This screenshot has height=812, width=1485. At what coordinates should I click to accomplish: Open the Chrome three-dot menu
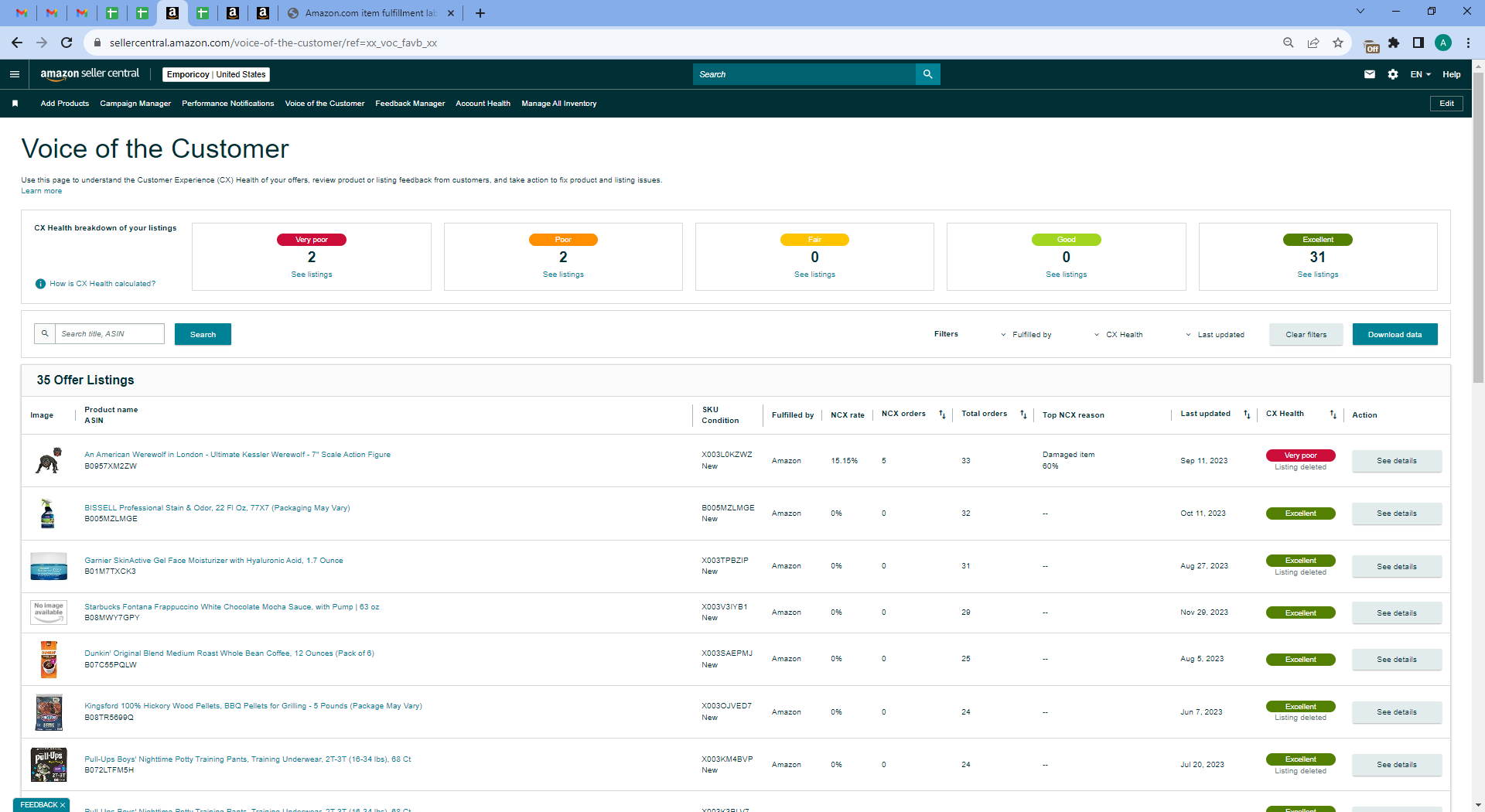click(x=1468, y=43)
